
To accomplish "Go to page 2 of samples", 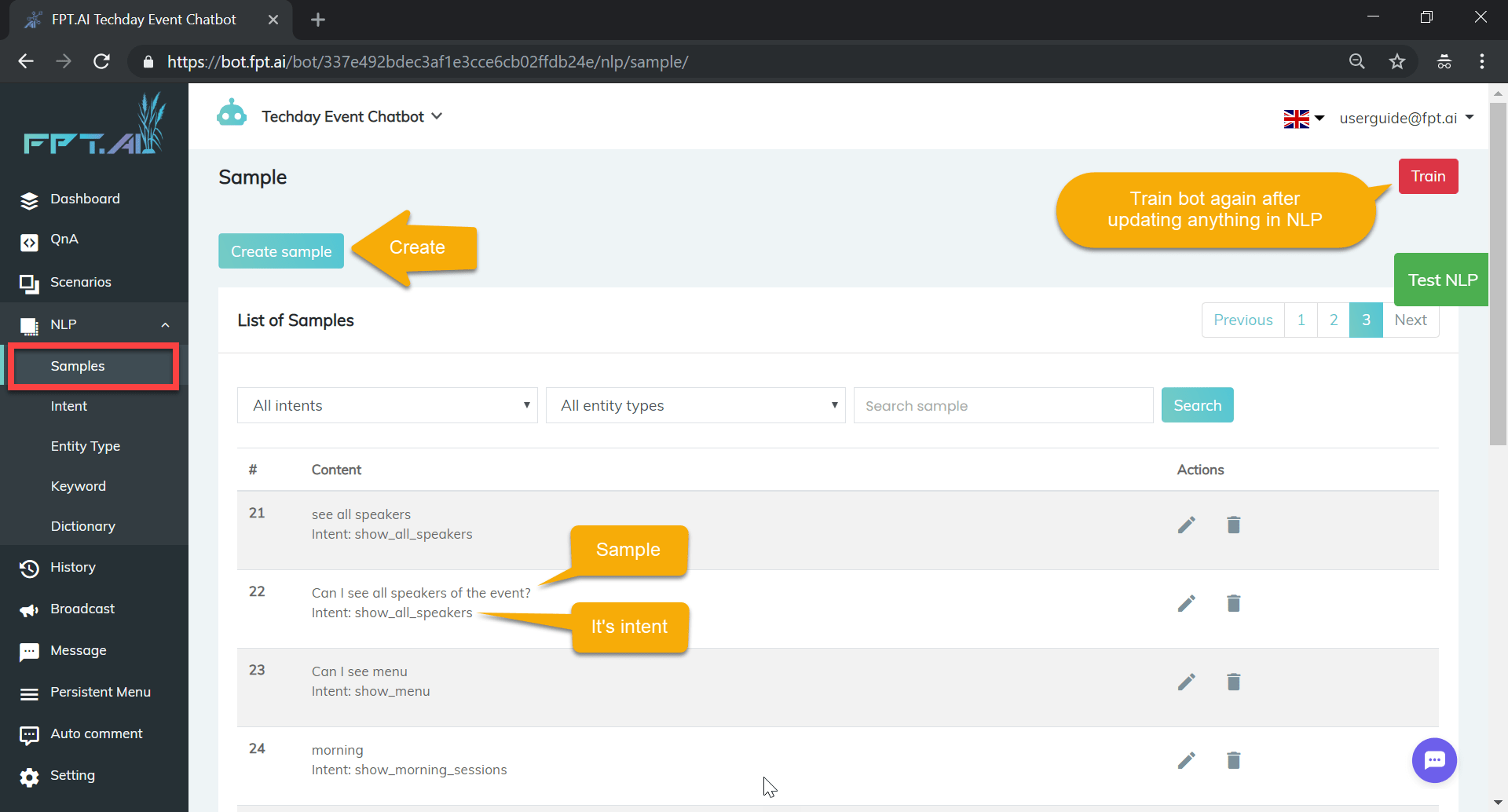I will click(1334, 320).
